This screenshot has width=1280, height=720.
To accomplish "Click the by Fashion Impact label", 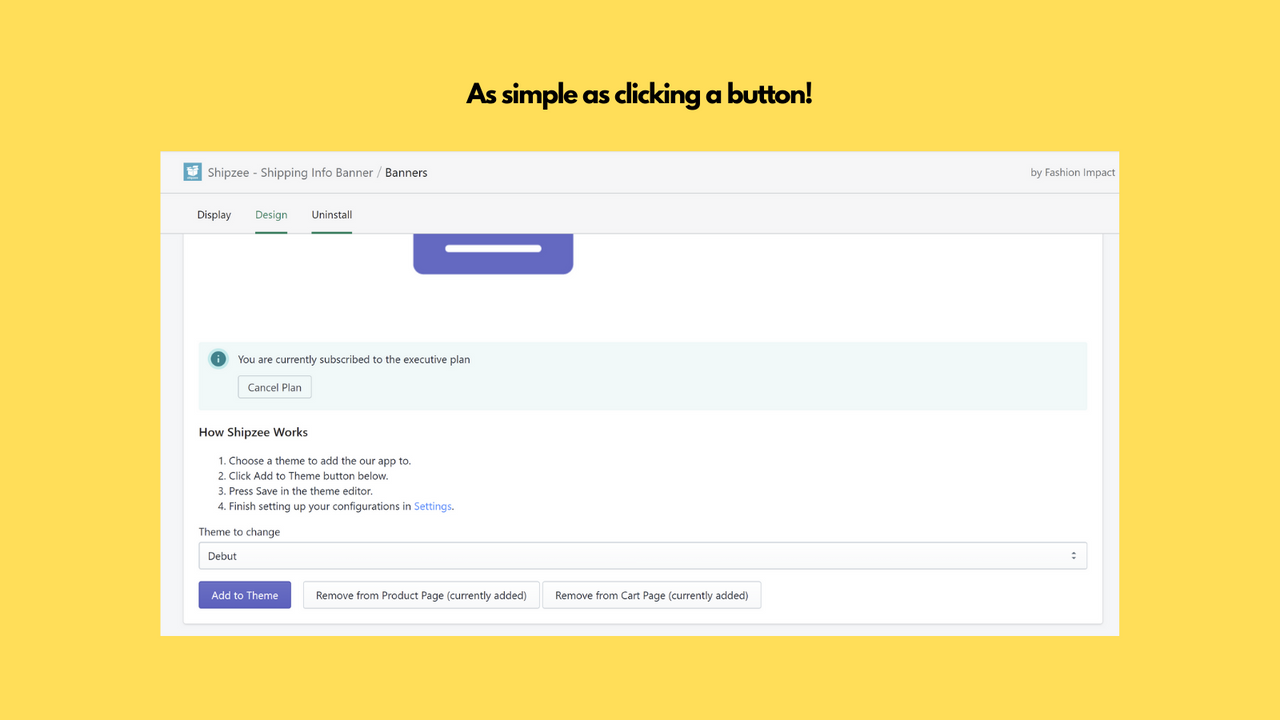I will tap(1072, 172).
